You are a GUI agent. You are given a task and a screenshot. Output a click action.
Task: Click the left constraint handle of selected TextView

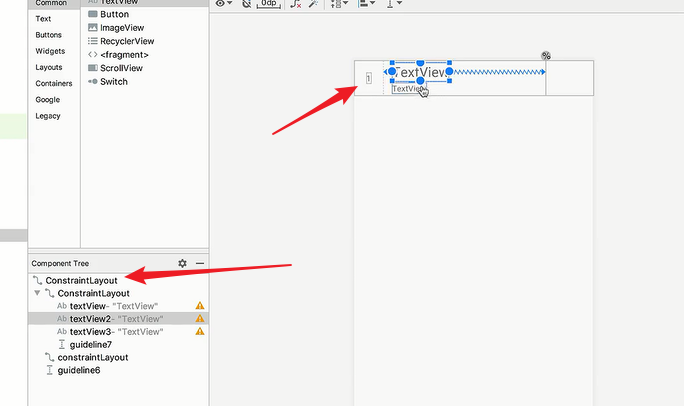[x=392, y=71]
